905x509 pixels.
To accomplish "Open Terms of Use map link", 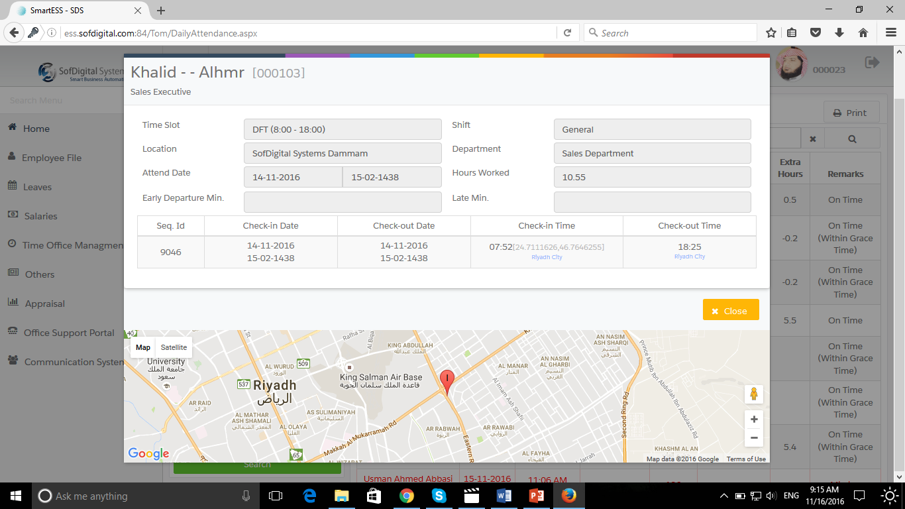I will click(x=746, y=459).
